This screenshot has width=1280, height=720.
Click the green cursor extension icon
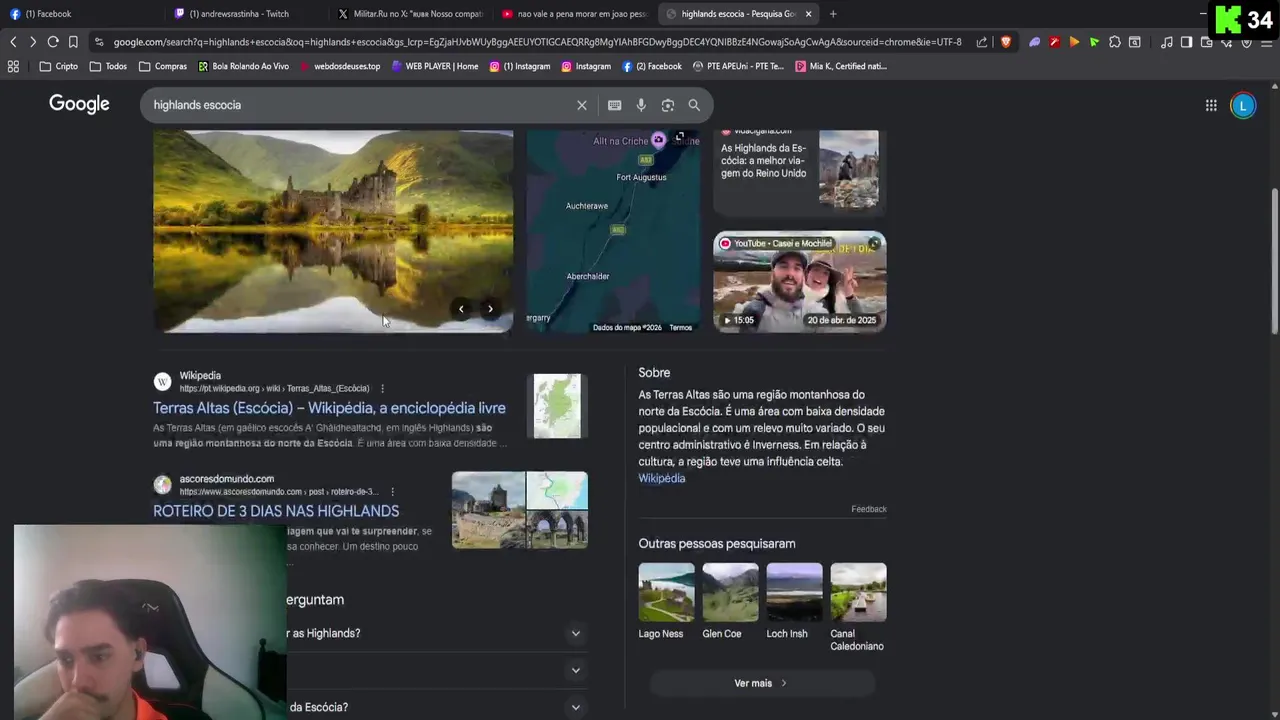click(x=1094, y=42)
